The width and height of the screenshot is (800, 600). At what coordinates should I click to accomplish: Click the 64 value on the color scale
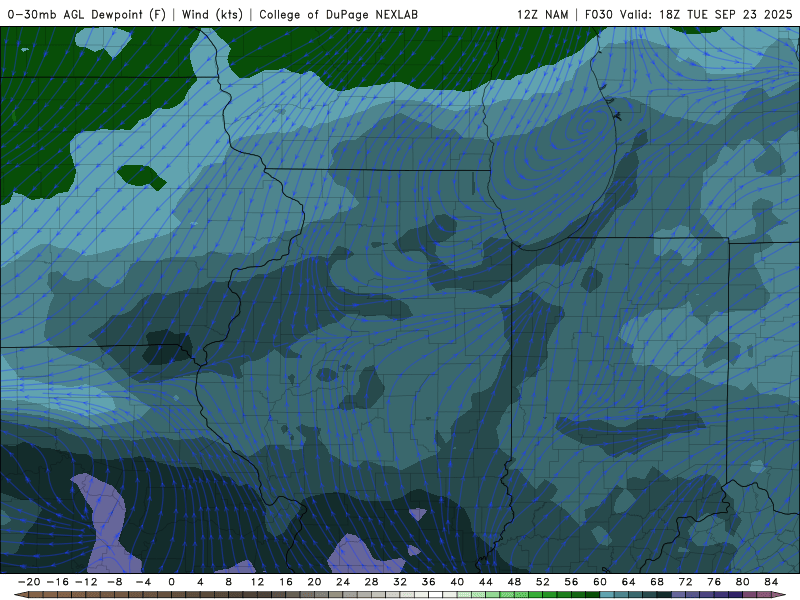(x=629, y=582)
